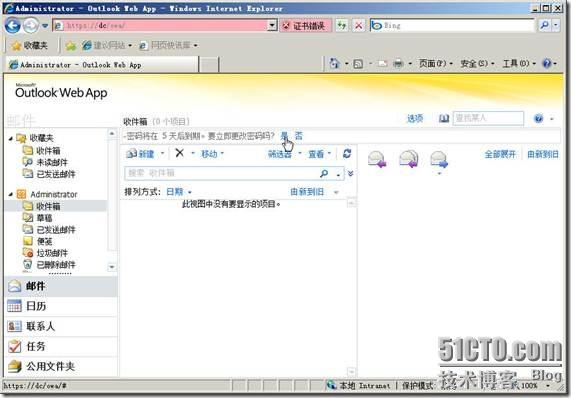Screen dimensions: 571x398
Task: Click the reply all icon in reading pane
Action: [409, 159]
